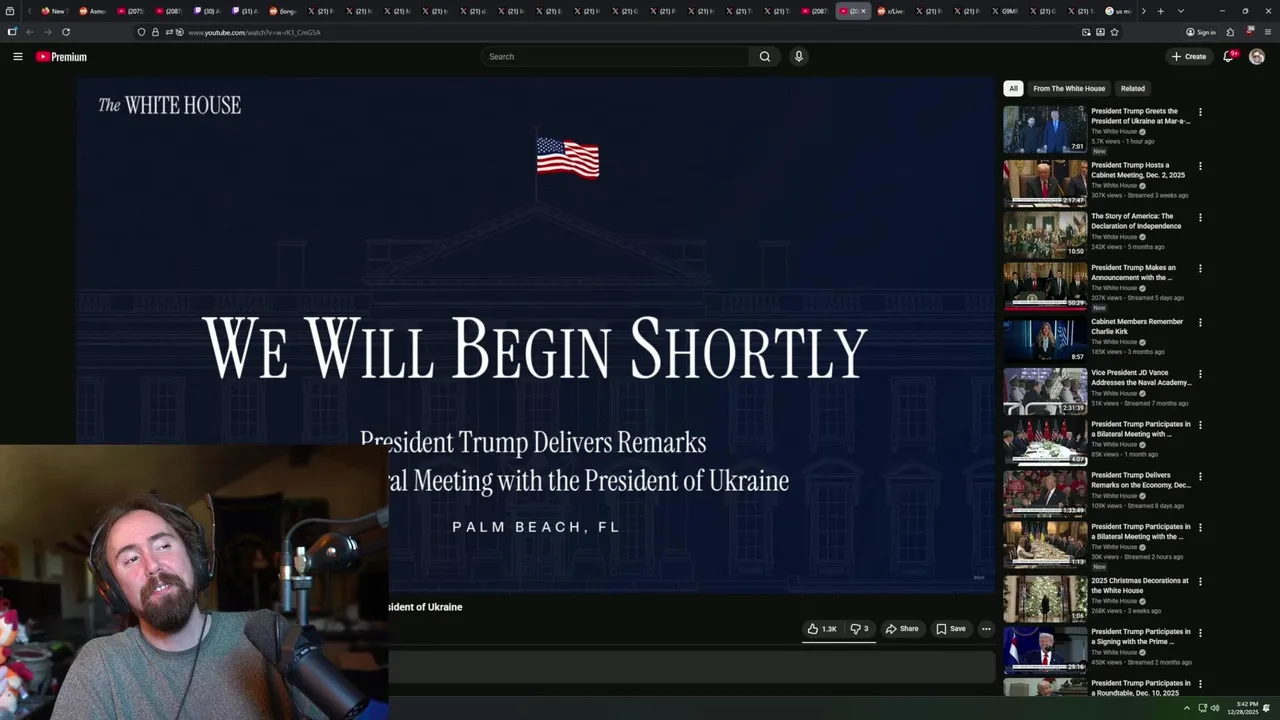Open options for Greets President of Ukraine video
The height and width of the screenshot is (720, 1280).
1200,112
